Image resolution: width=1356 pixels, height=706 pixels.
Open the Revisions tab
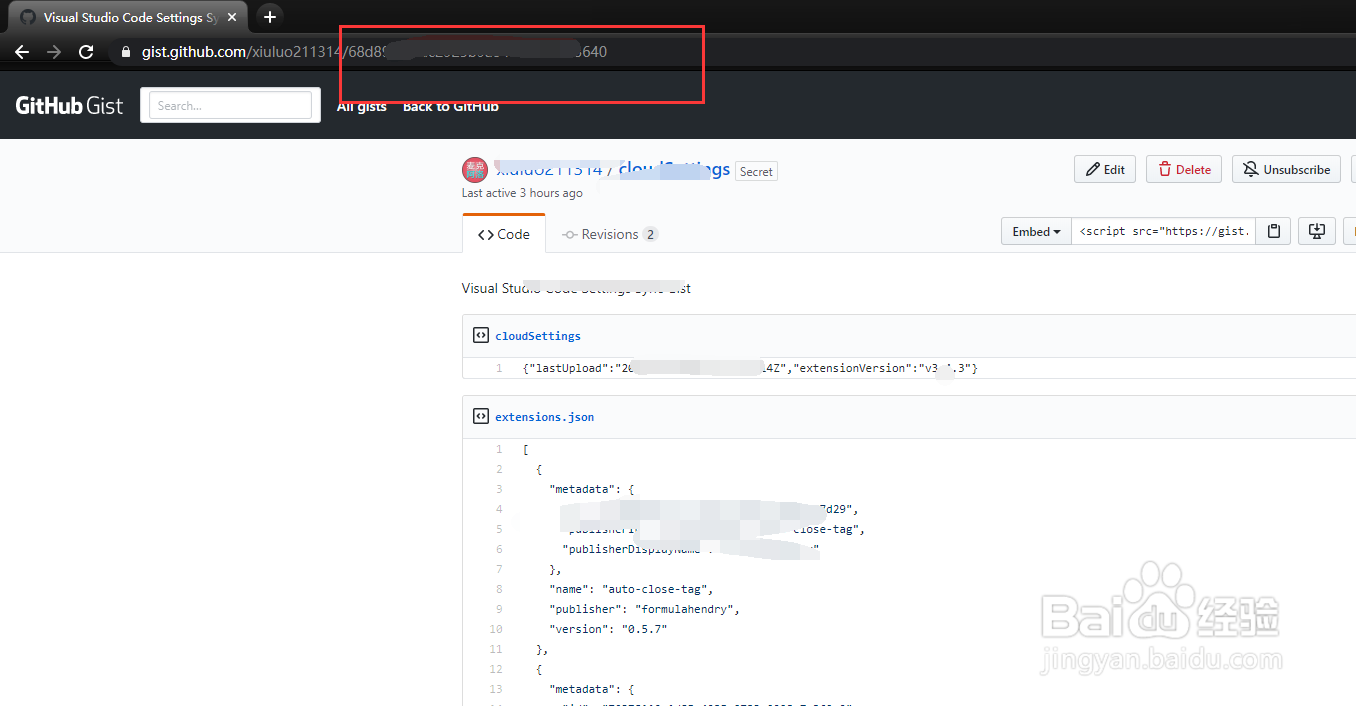point(610,234)
